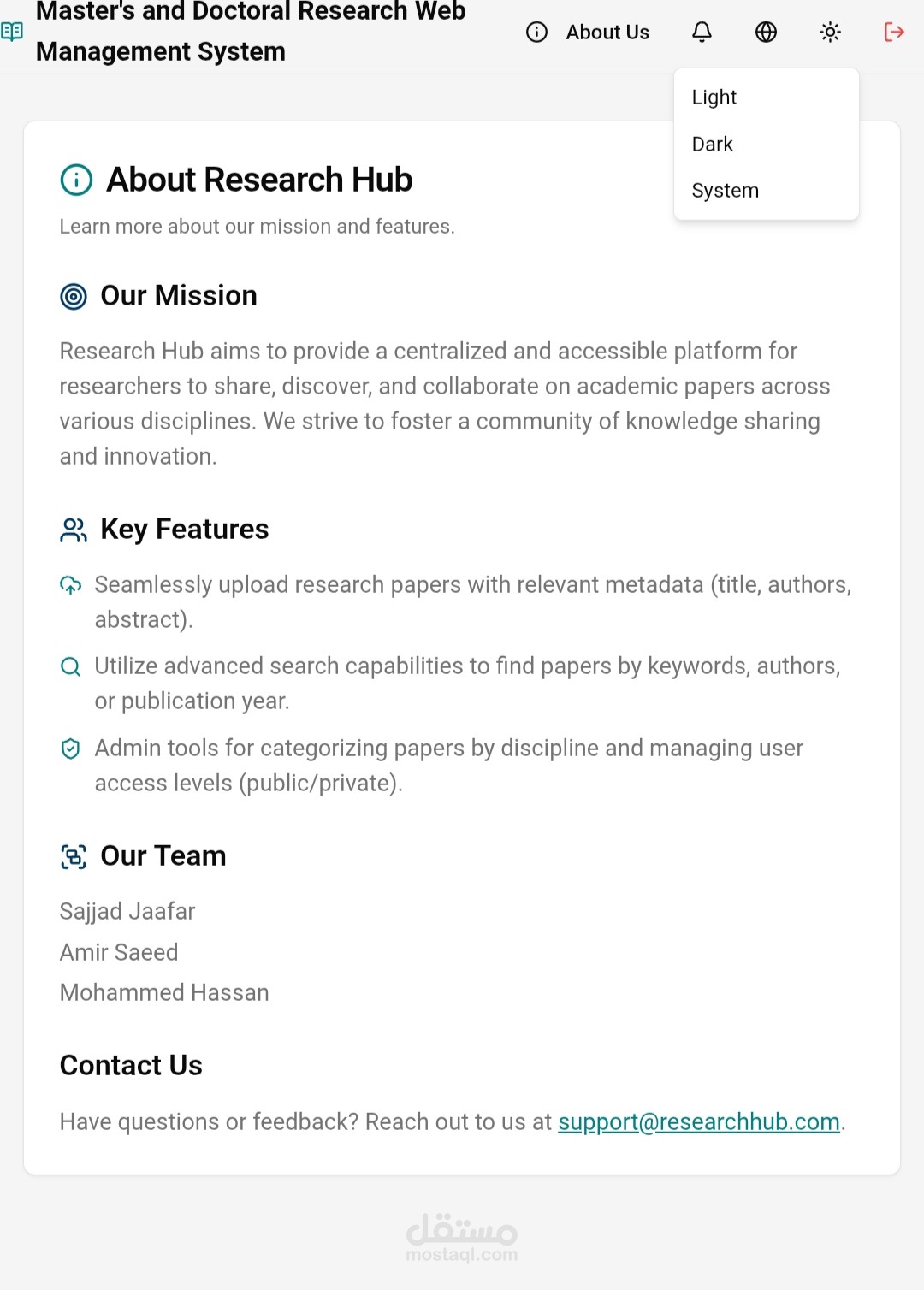Screen dimensions: 924x1290
Task: Open the language globe menu
Action: click(766, 33)
